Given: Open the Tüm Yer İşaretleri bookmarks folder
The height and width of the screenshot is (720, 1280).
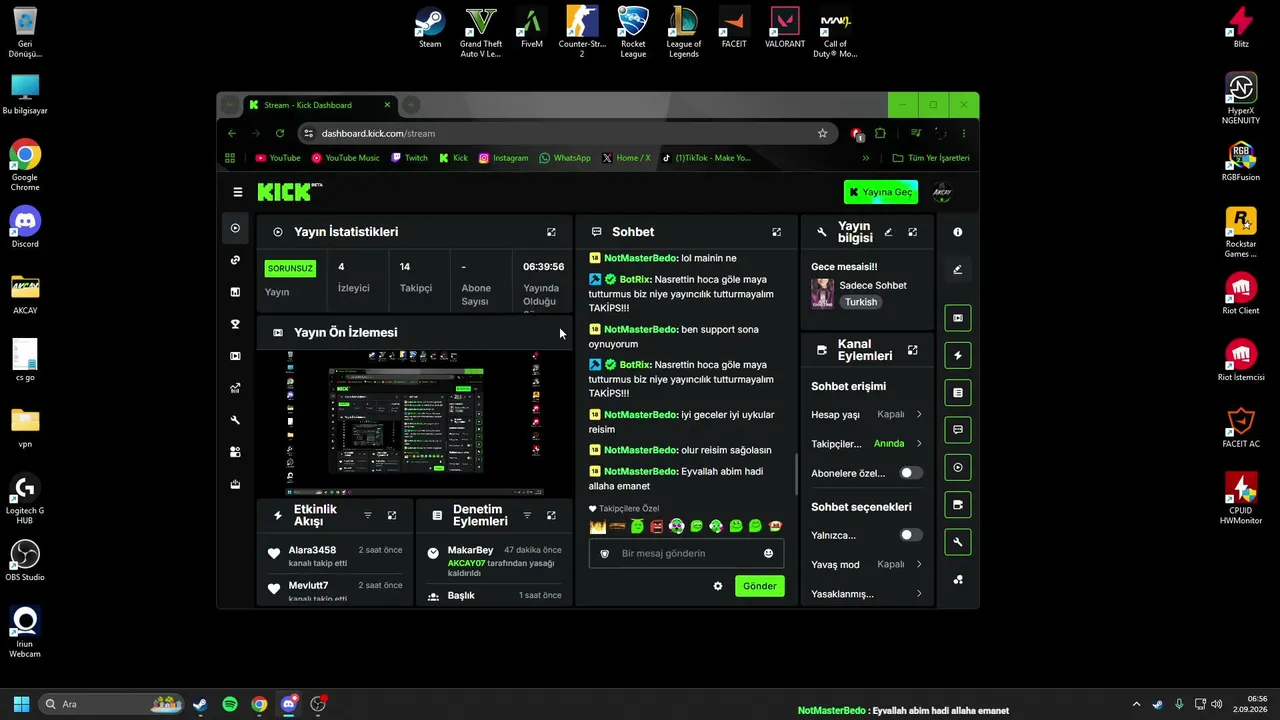Looking at the screenshot, I should click(x=931, y=158).
